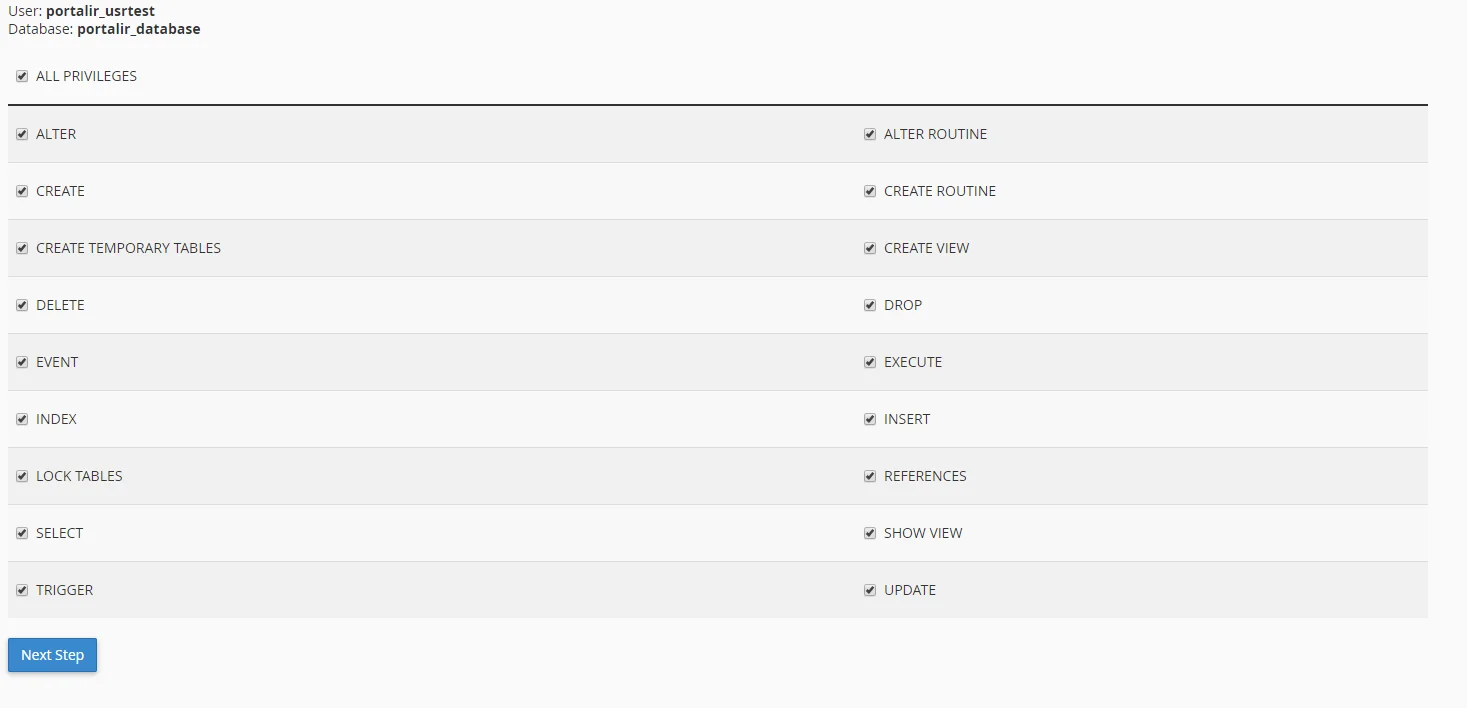Uncheck the INSERT privilege checkbox

(x=870, y=419)
